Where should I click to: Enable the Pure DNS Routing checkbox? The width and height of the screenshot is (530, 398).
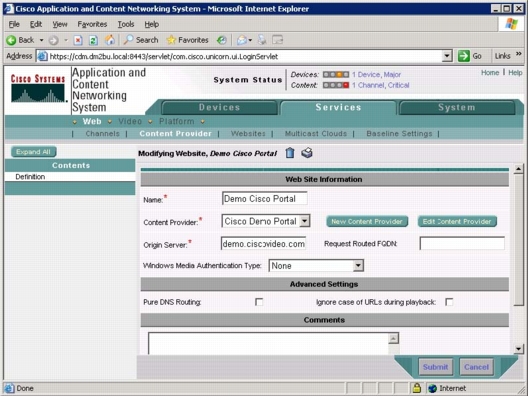[259, 302]
